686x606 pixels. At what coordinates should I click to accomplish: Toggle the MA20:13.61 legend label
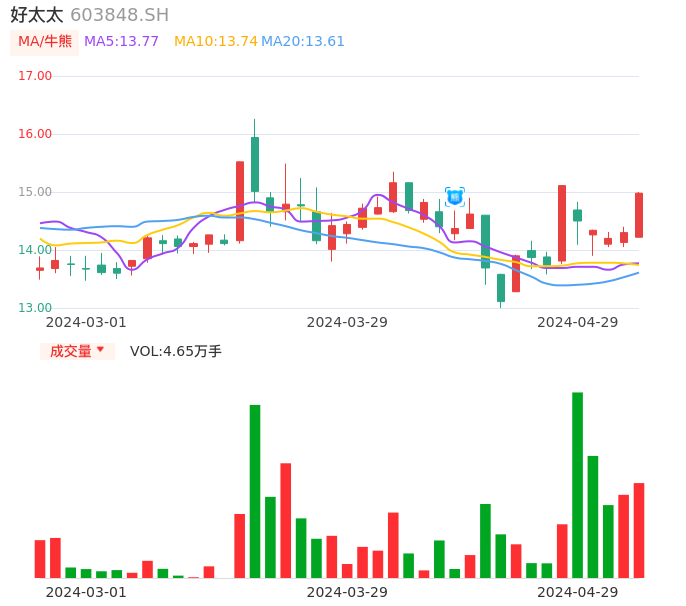click(303, 42)
